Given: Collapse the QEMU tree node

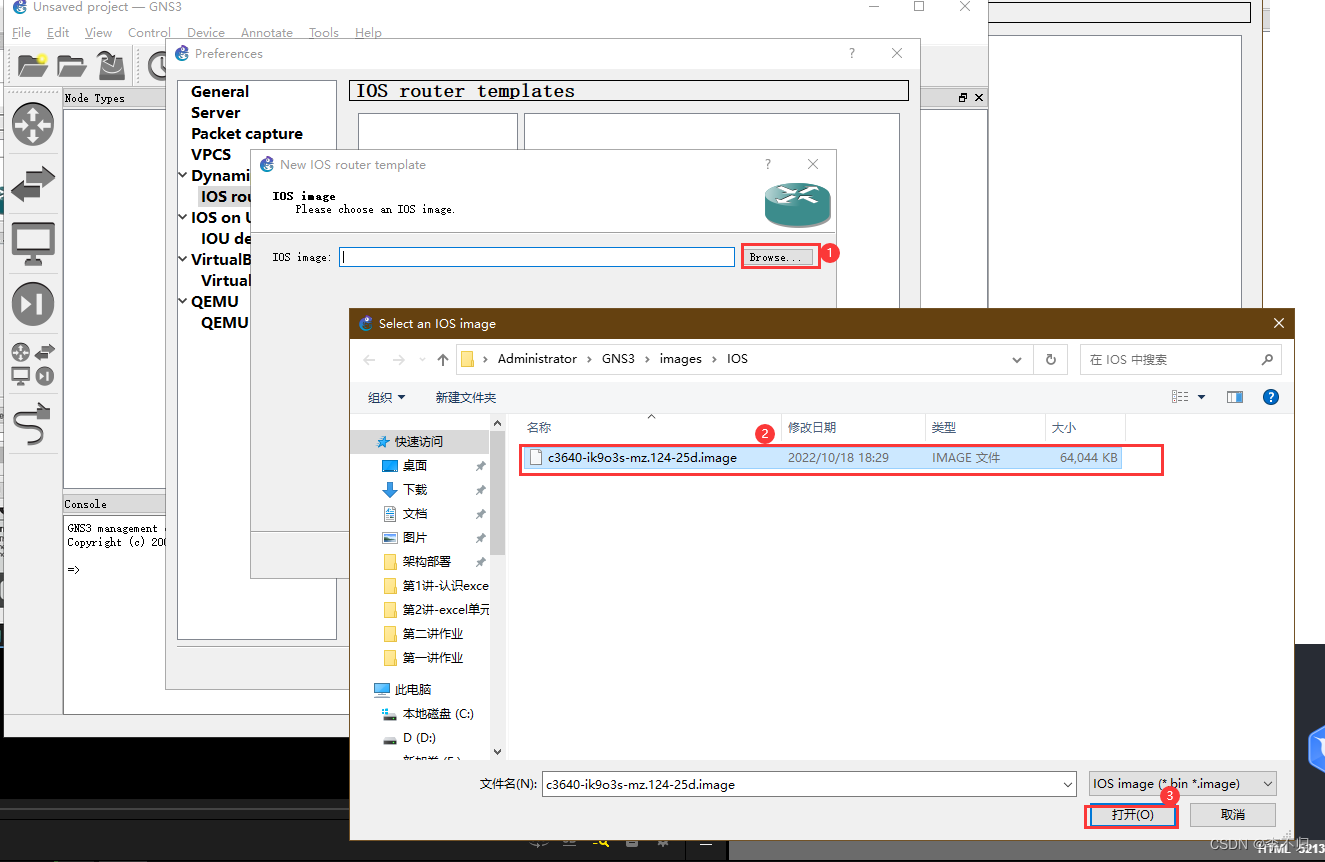Looking at the screenshot, I should pos(183,301).
